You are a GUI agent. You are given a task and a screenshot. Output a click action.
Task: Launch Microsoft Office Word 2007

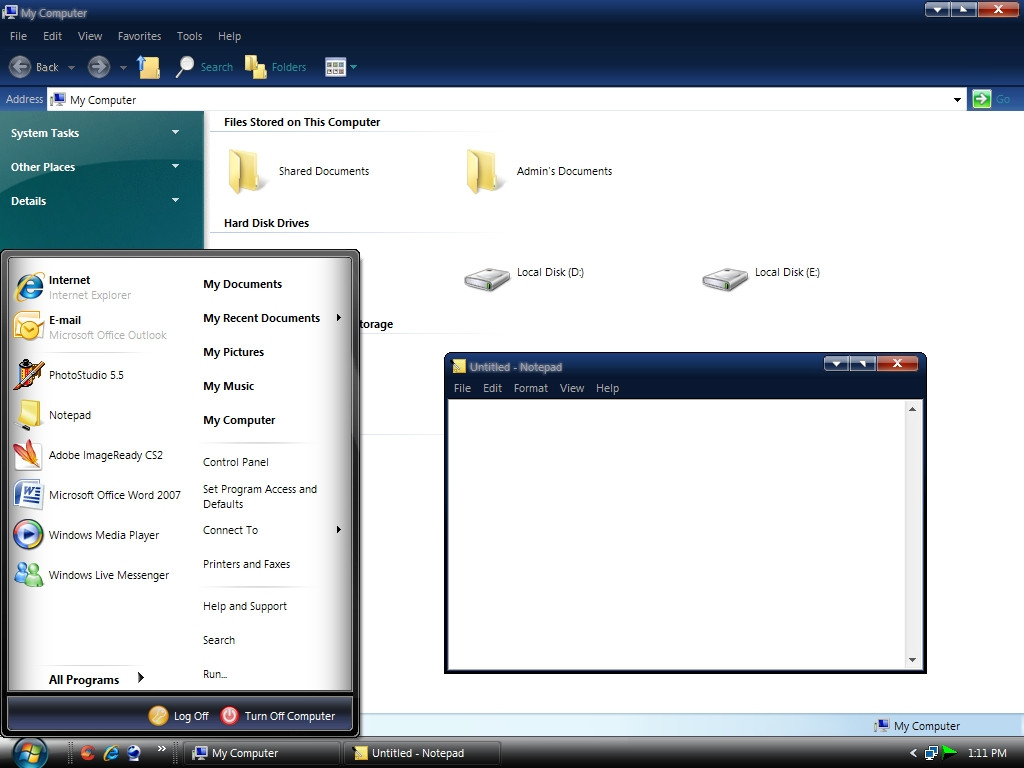click(96, 495)
